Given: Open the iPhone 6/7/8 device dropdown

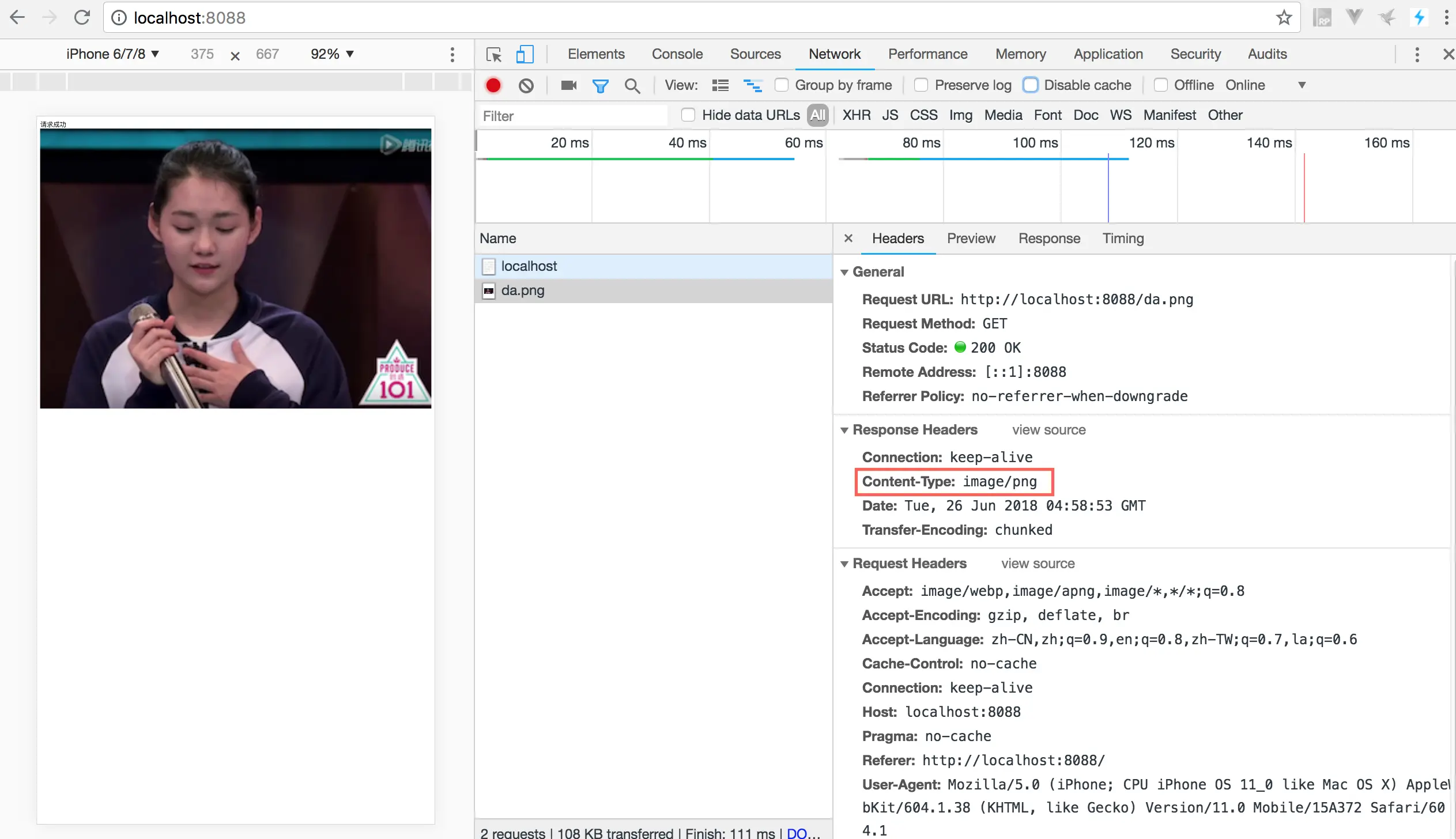Looking at the screenshot, I should [113, 54].
